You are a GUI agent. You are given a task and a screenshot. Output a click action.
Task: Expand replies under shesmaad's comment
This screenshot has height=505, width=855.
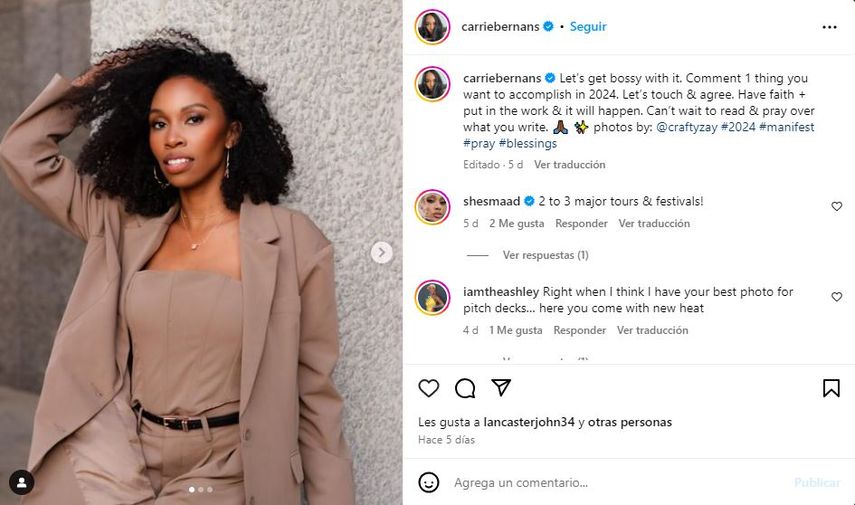[x=545, y=255]
